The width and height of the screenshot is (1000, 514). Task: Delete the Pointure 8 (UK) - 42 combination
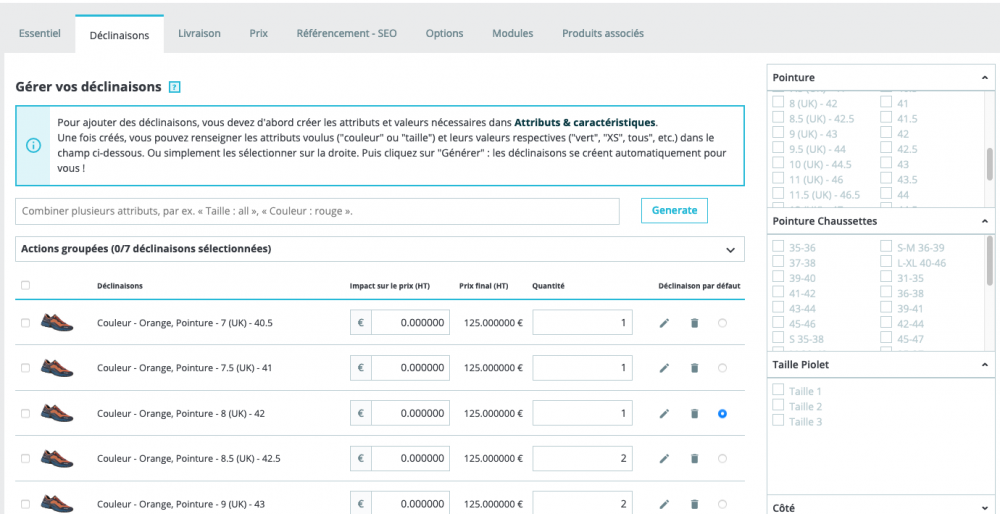click(695, 414)
